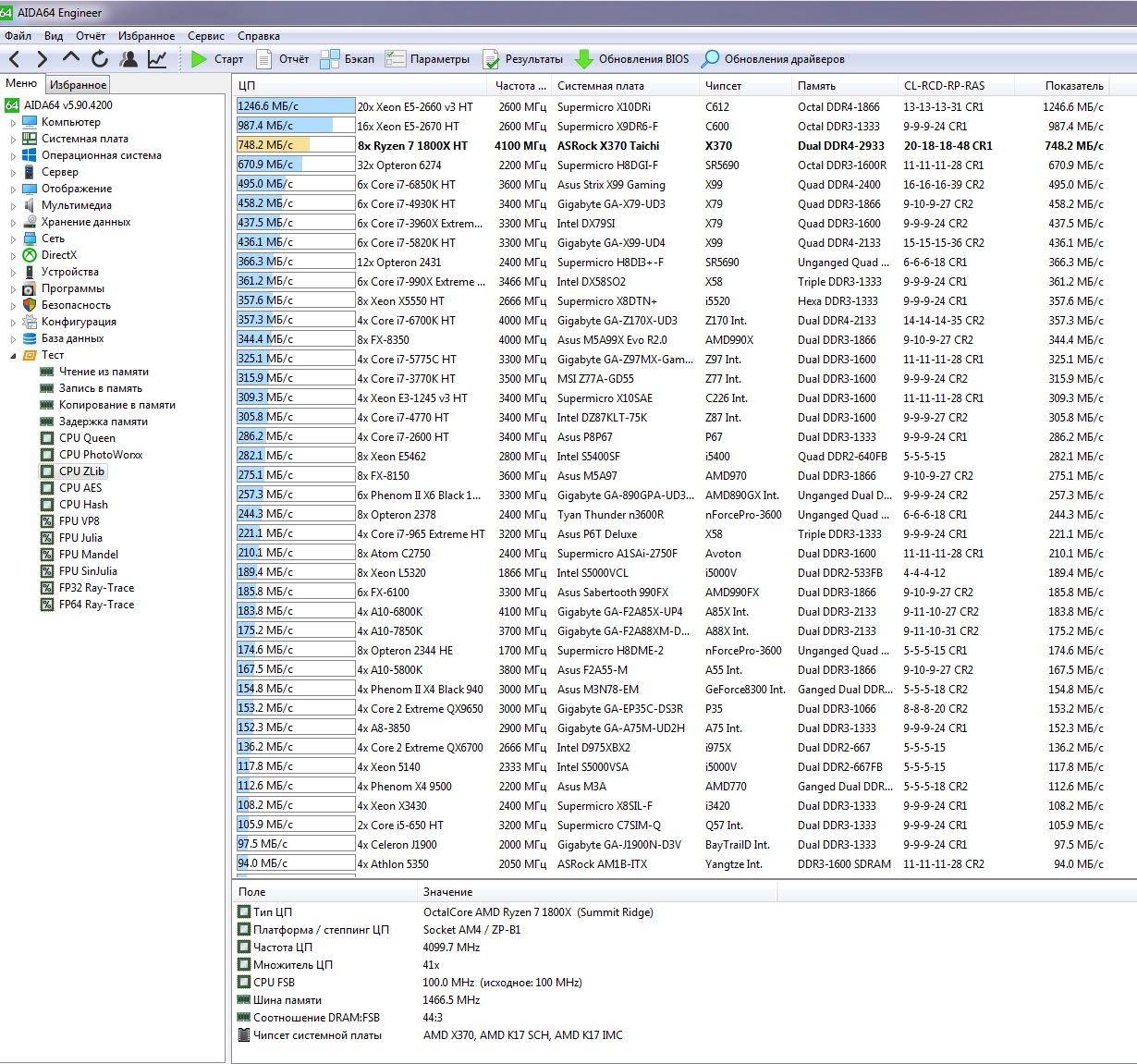
Task: Click the Отчёт report page icon in toolbar
Action: [264, 59]
